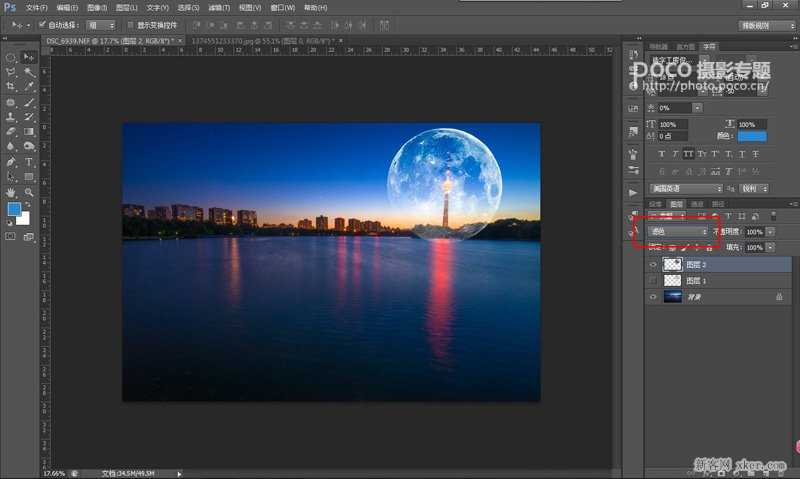The height and width of the screenshot is (479, 800).
Task: Click the 图层 2 layer thumbnail
Action: 672,264
